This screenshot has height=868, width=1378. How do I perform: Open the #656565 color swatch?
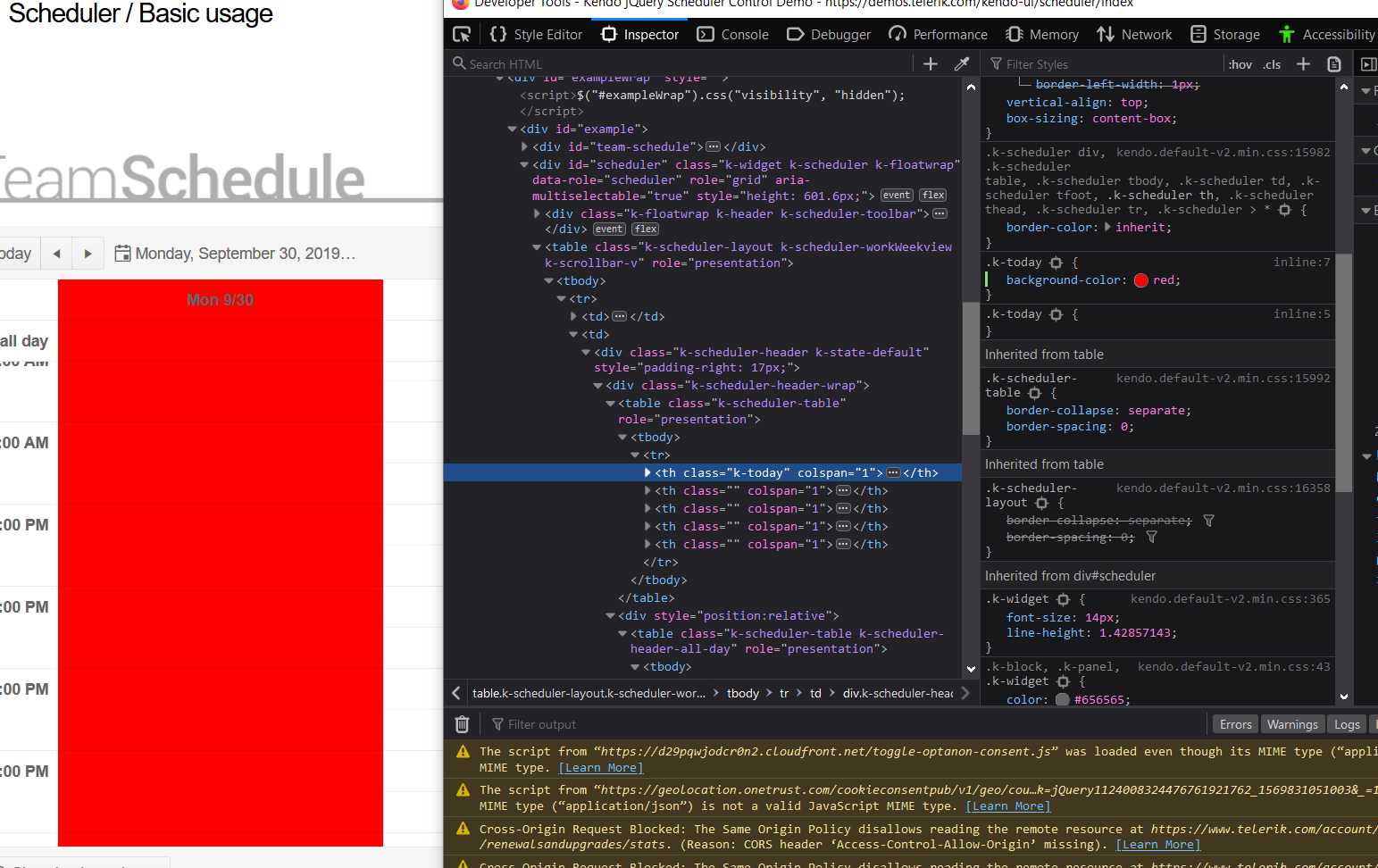click(x=1062, y=700)
